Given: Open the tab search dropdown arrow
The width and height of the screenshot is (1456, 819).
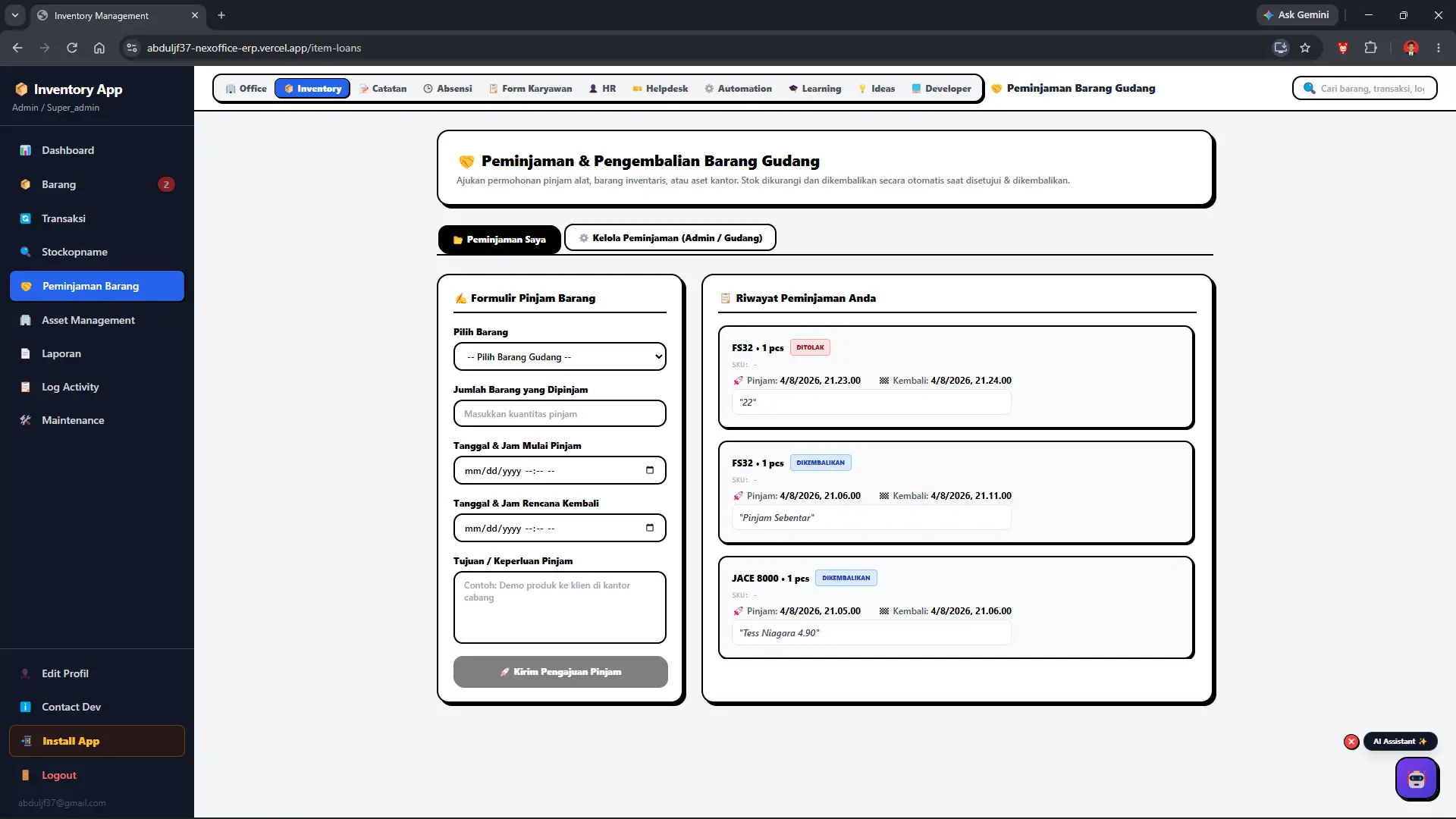Looking at the screenshot, I should pos(15,15).
